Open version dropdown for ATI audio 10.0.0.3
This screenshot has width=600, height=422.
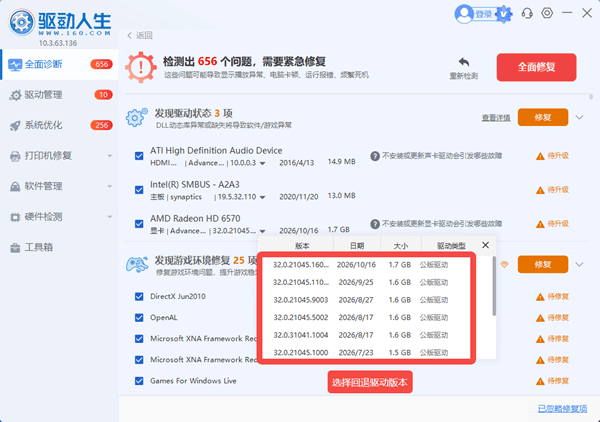[262, 163]
